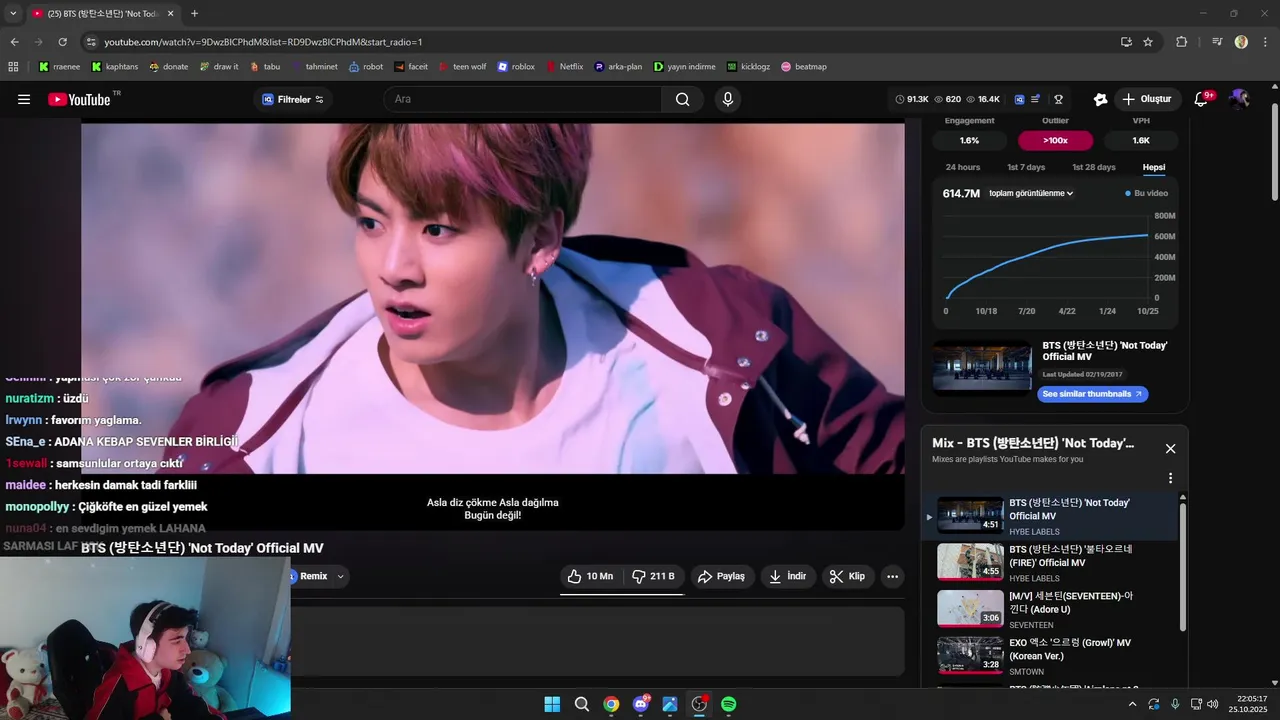The height and width of the screenshot is (720, 1280).
Task: Click the 1.6% Engagement value
Action: [x=969, y=141]
